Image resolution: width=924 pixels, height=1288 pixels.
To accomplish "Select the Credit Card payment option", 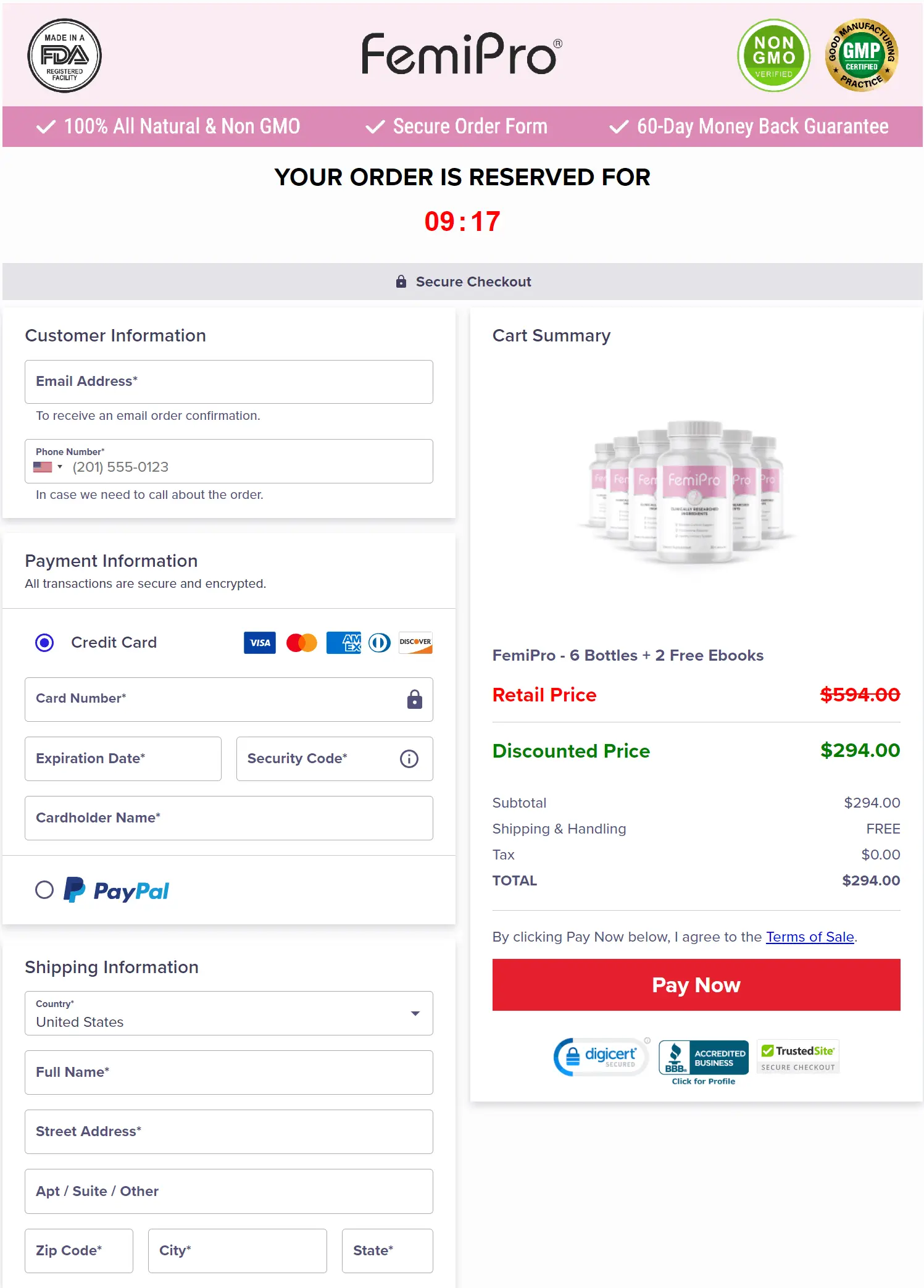I will [x=44, y=643].
